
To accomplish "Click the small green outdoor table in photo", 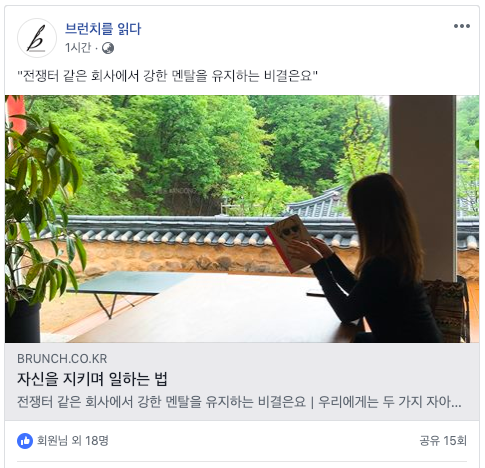I will click(x=132, y=287).
